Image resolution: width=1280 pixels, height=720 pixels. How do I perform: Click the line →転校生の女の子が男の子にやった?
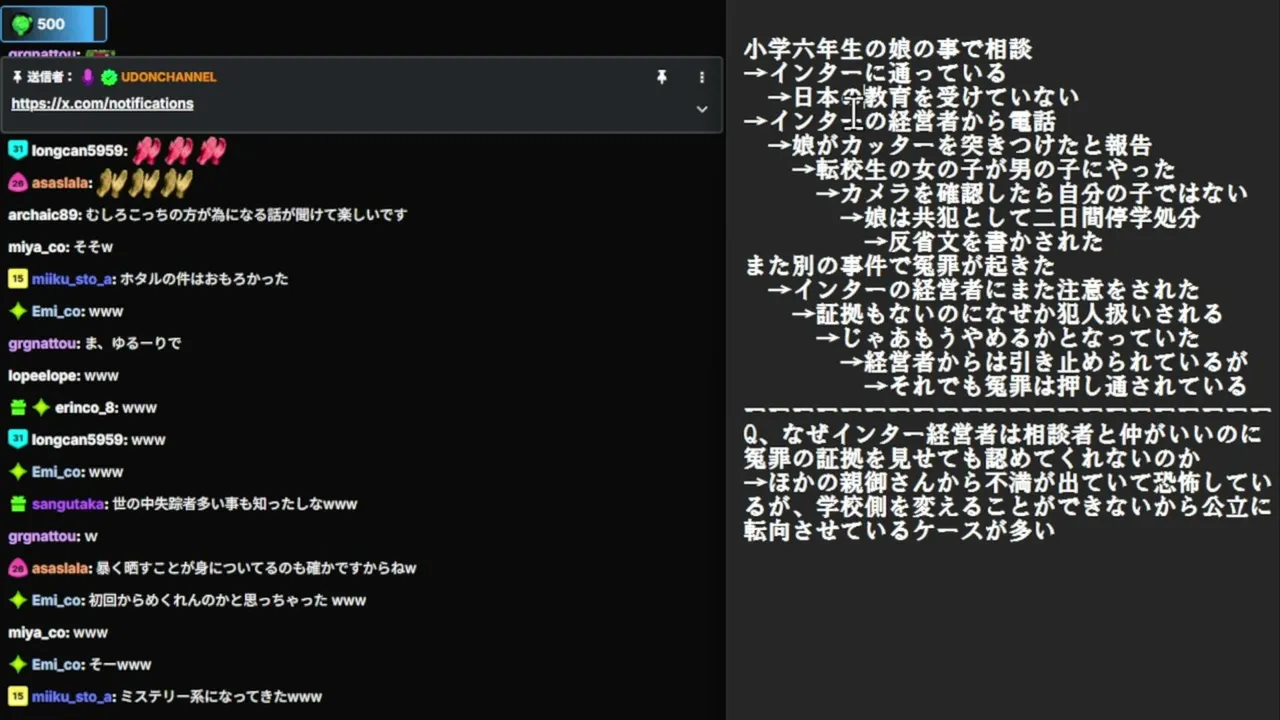[984, 169]
